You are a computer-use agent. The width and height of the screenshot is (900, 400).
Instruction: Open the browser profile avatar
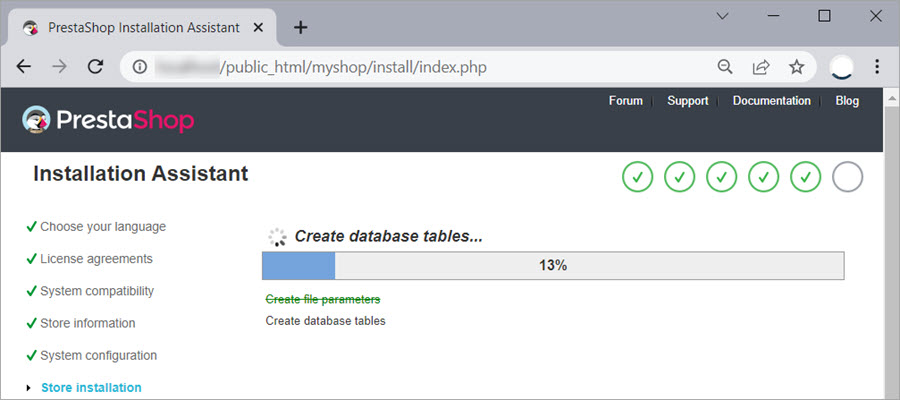click(841, 67)
